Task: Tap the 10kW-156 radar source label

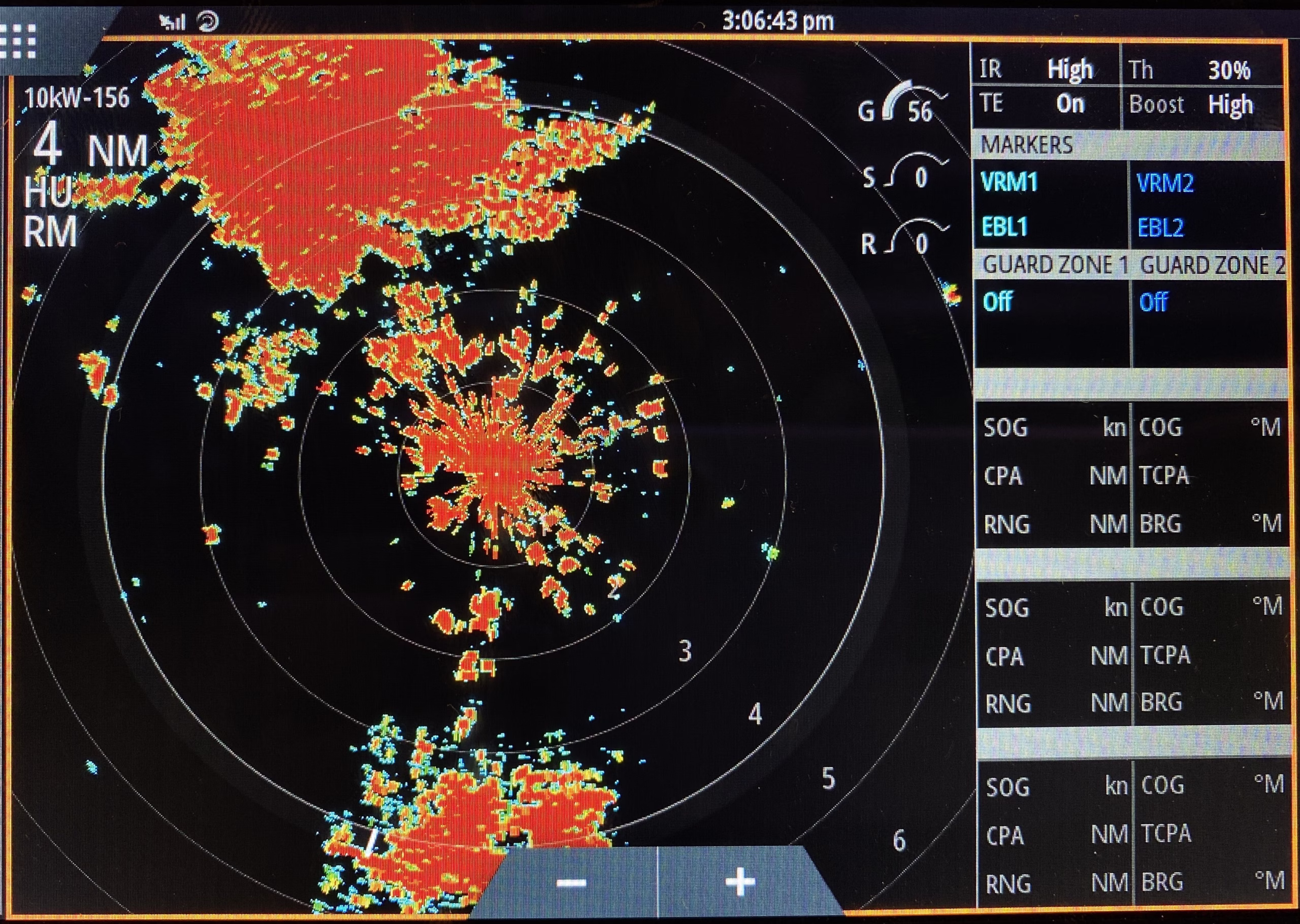Action: click(x=76, y=98)
